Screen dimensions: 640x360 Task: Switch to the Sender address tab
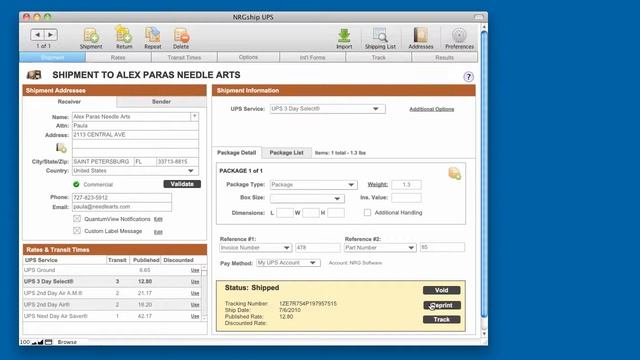[161, 102]
